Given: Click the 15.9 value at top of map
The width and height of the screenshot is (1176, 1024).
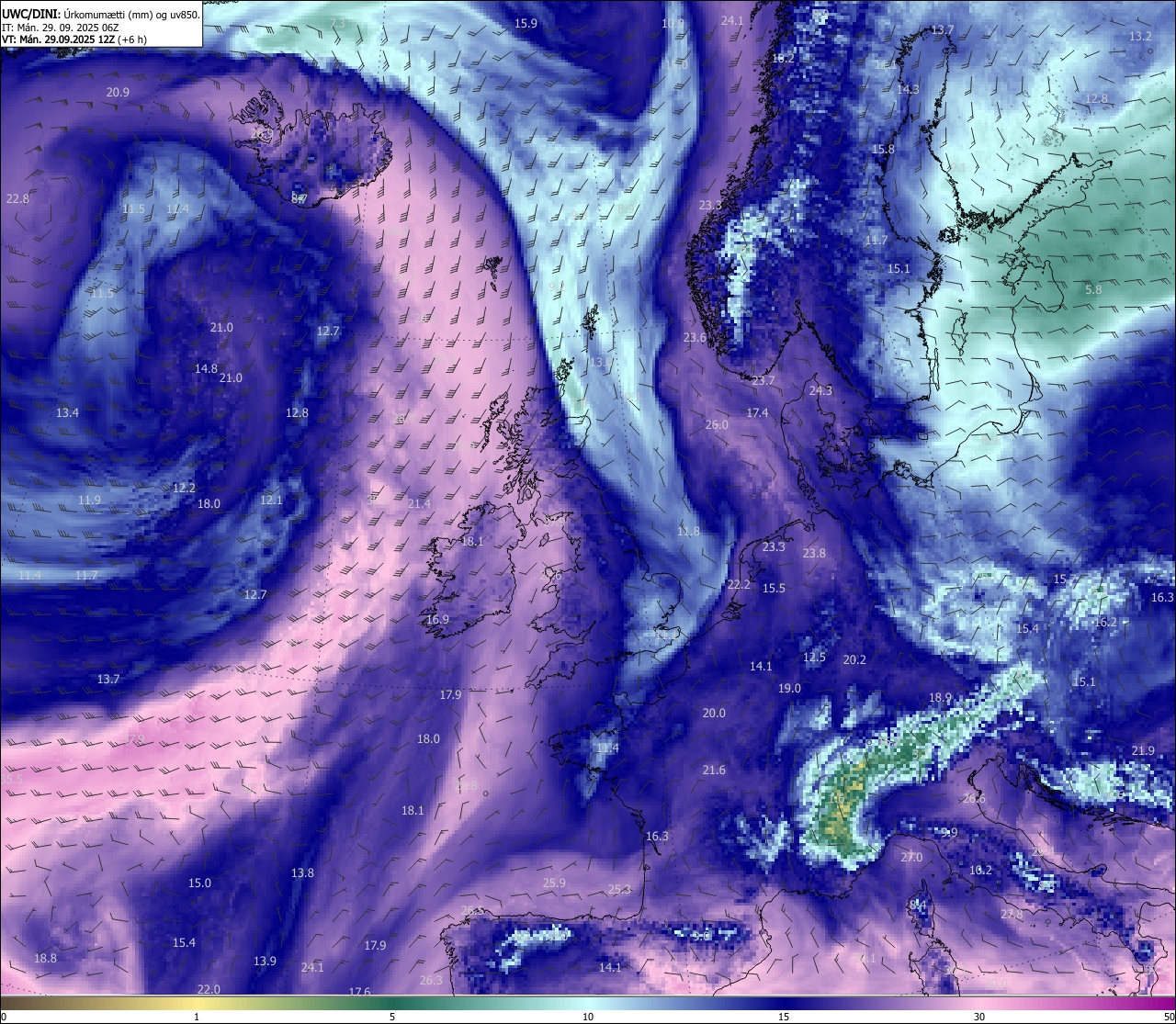Looking at the screenshot, I should (x=526, y=24).
